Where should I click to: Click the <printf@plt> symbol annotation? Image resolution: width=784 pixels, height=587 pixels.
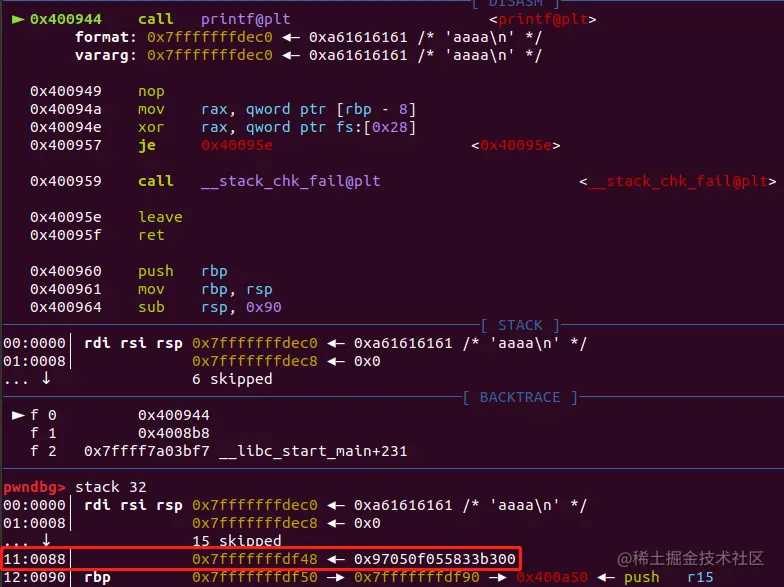pyautogui.click(x=542, y=19)
